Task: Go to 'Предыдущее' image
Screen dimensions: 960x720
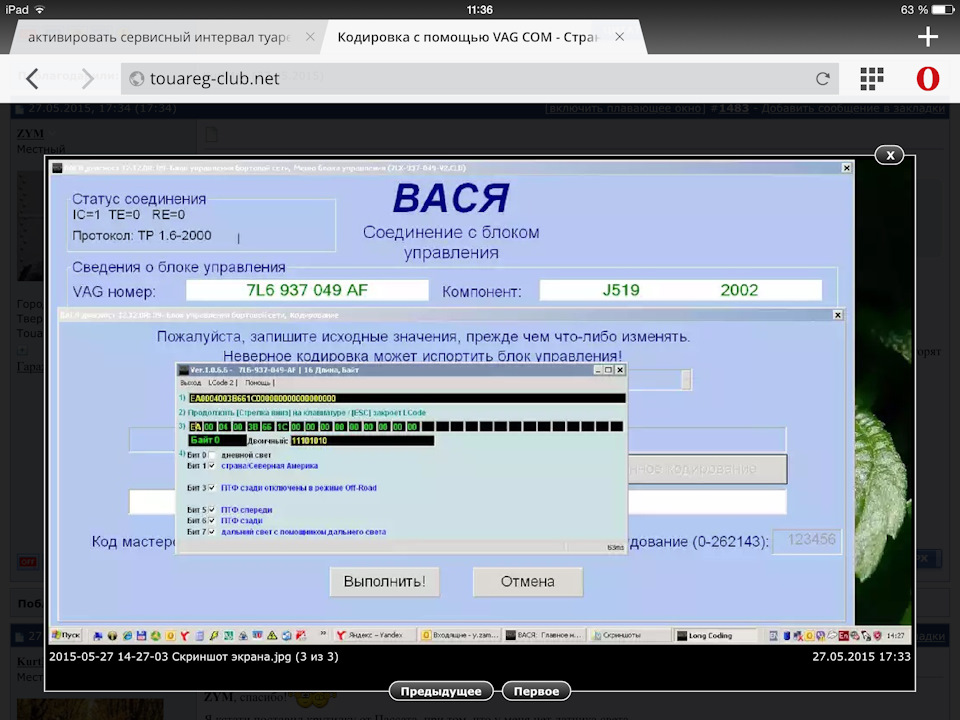Action: [x=441, y=691]
